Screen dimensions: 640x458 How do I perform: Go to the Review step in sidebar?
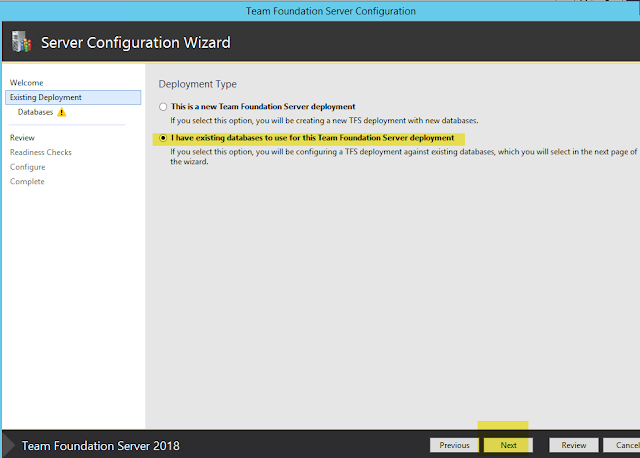[22, 138]
